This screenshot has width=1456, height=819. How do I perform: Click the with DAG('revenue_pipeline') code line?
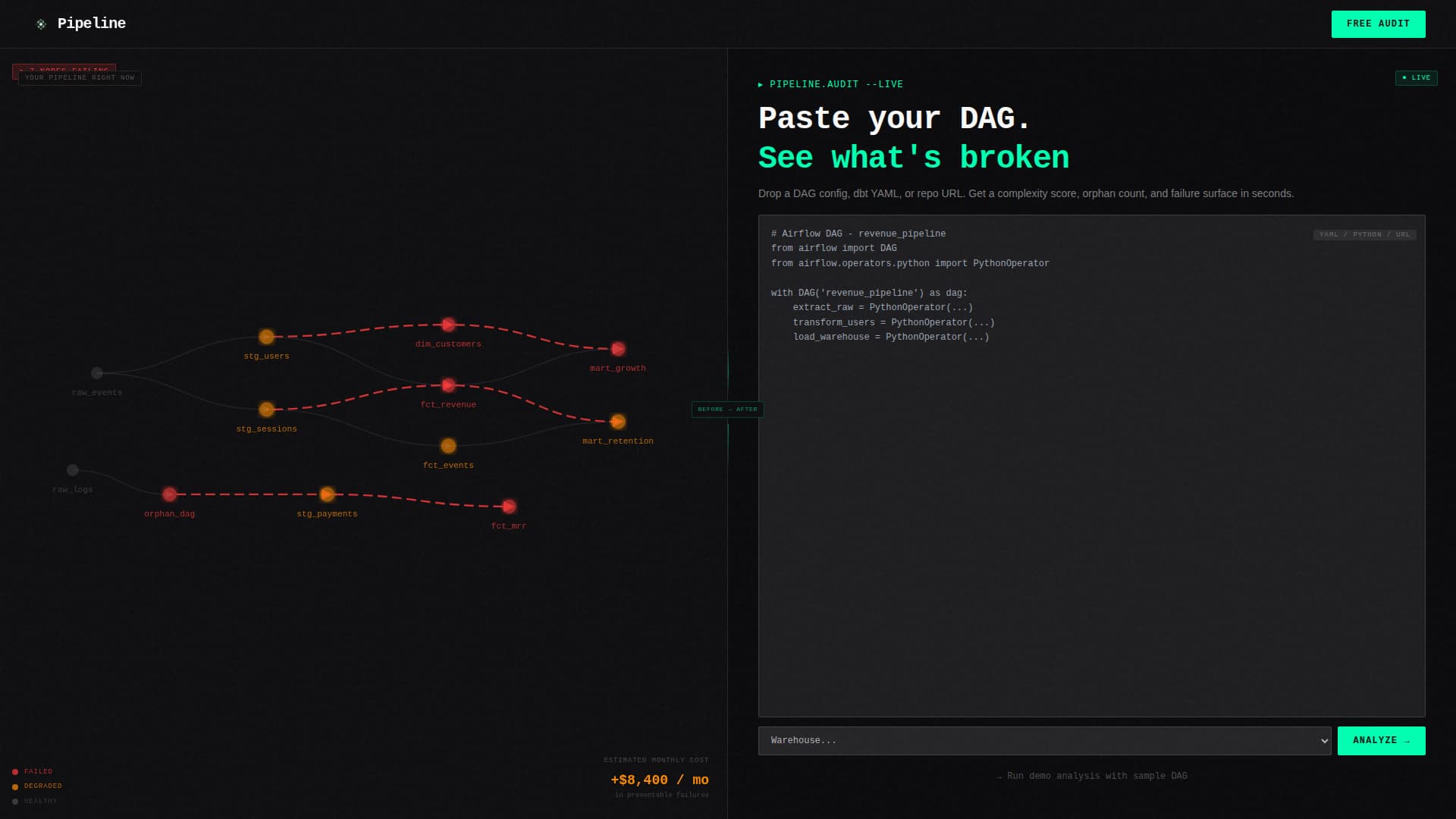[869, 293]
